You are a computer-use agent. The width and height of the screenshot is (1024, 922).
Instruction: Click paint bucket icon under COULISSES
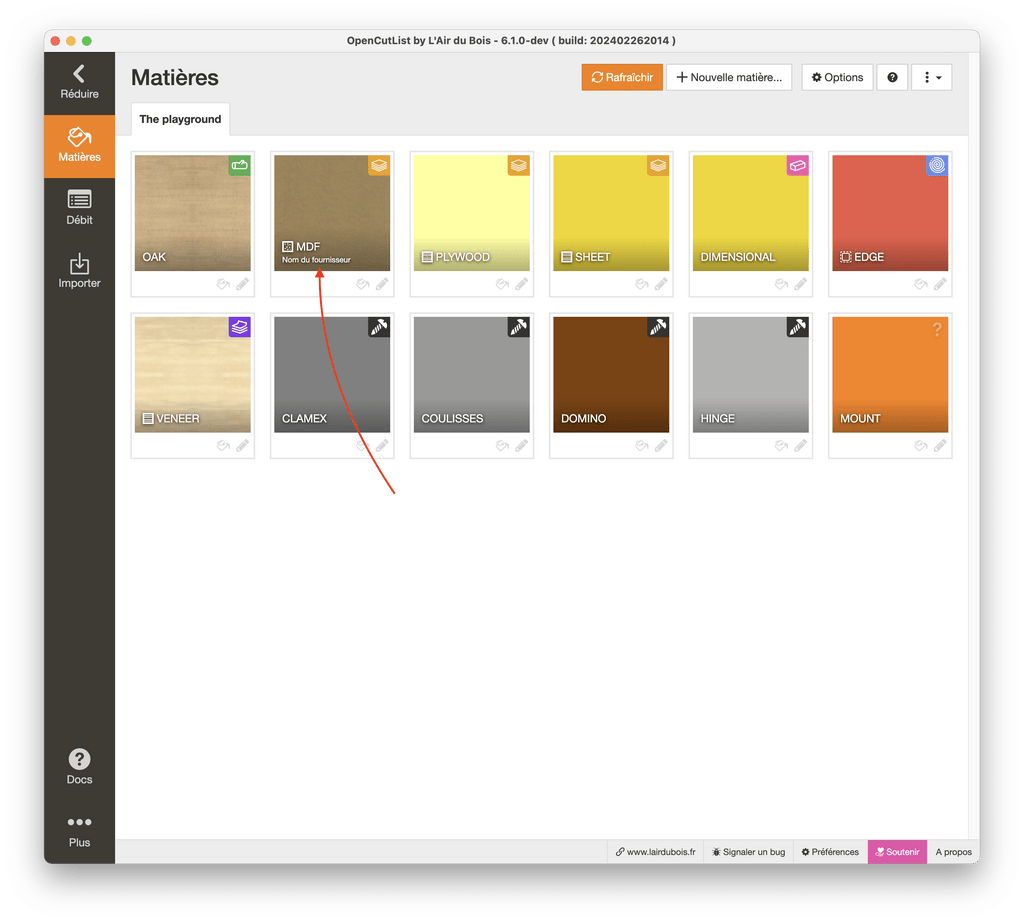click(502, 446)
